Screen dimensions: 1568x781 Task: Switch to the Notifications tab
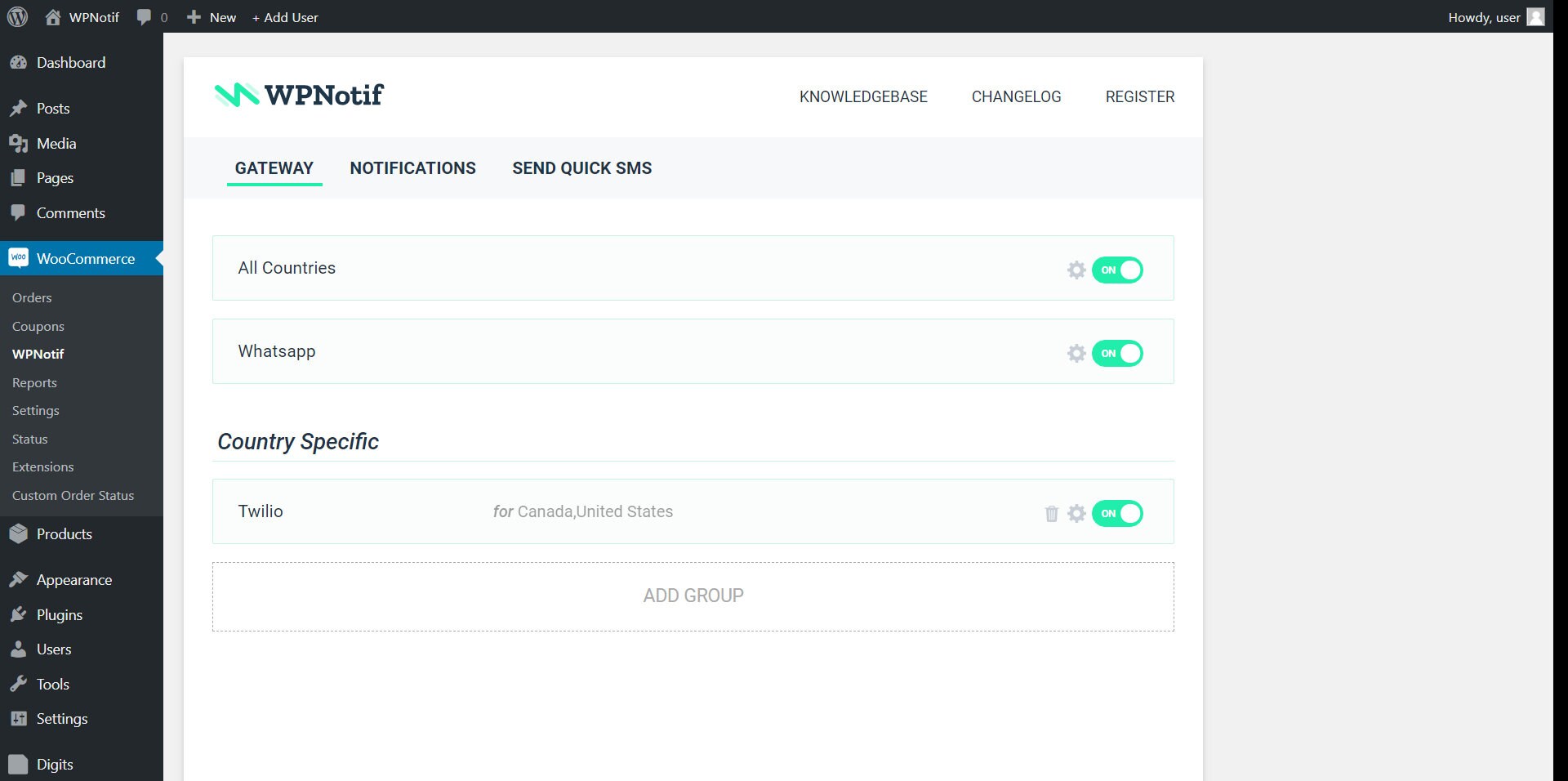(x=412, y=168)
